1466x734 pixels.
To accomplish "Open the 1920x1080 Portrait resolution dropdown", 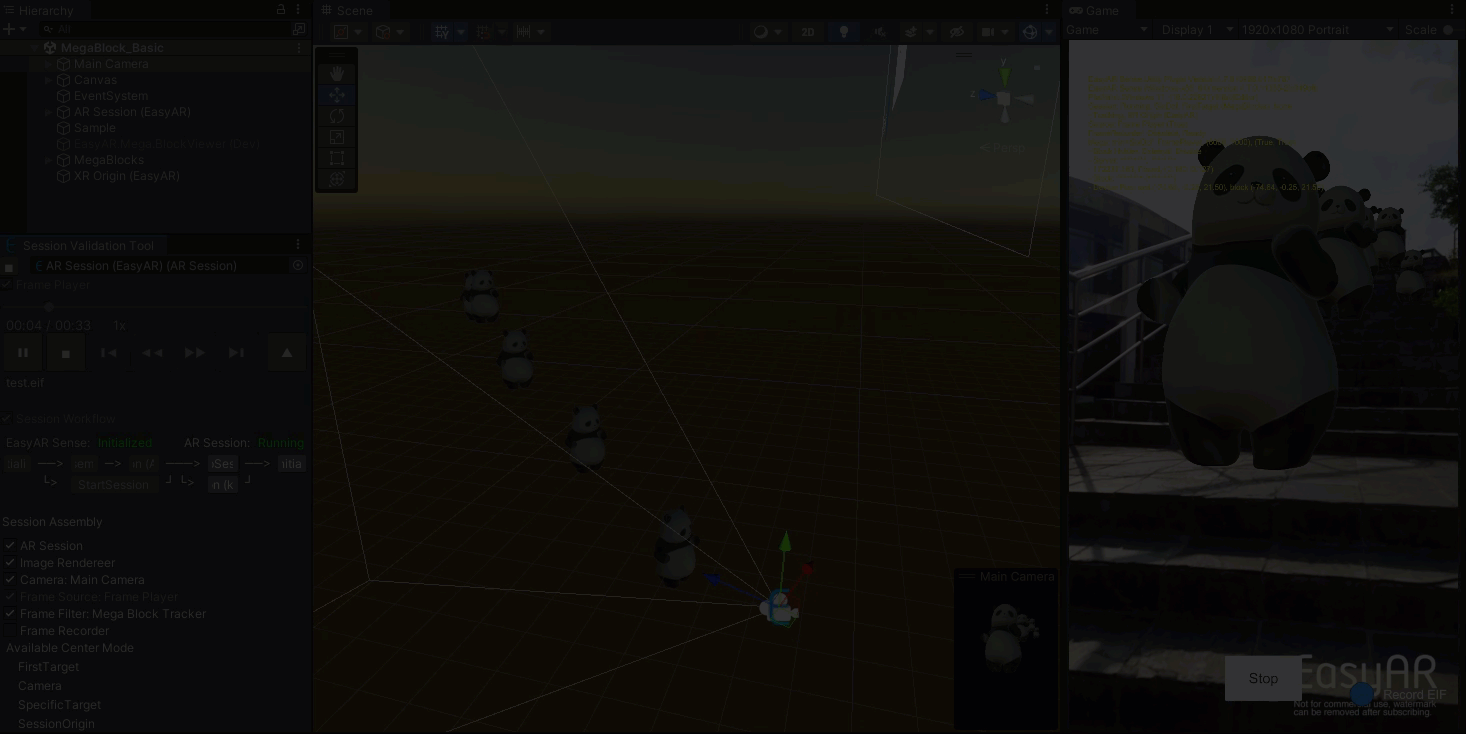I will 1318,30.
